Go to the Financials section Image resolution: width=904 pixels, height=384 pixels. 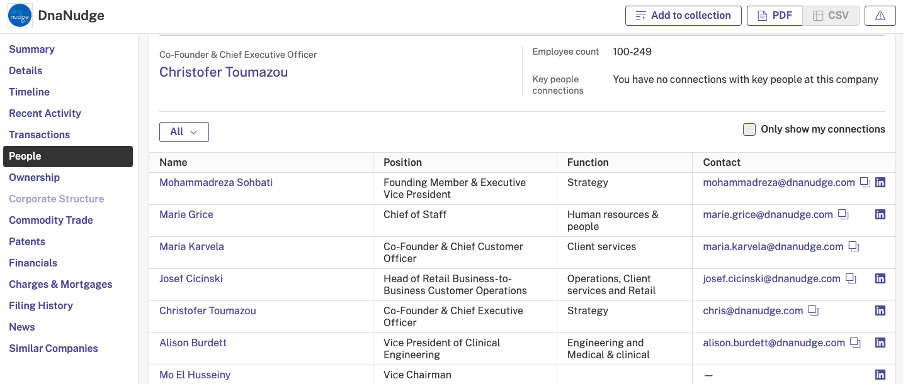click(33, 263)
